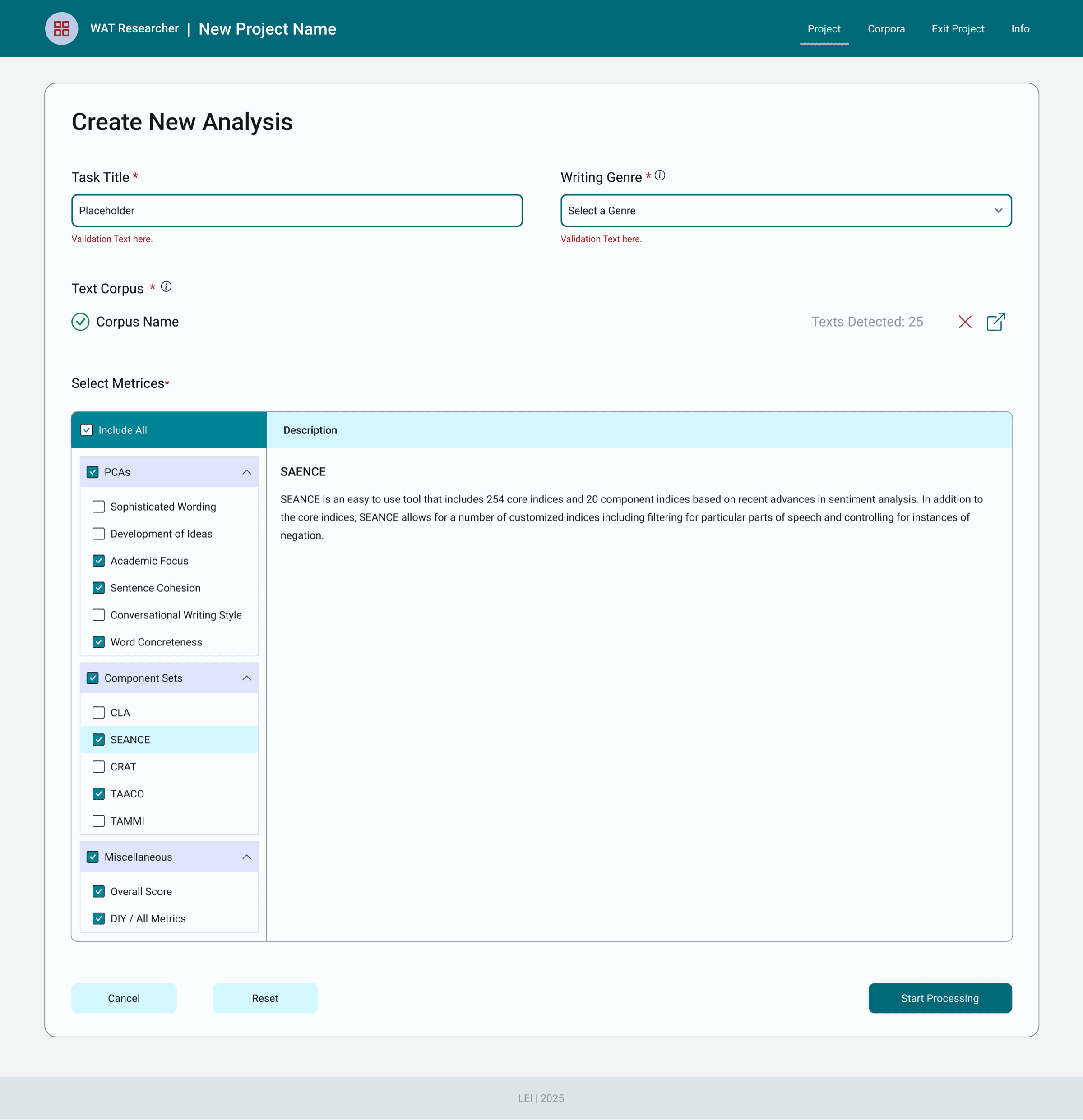1083x1120 pixels.
Task: Click the Cancel button
Action: (124, 998)
